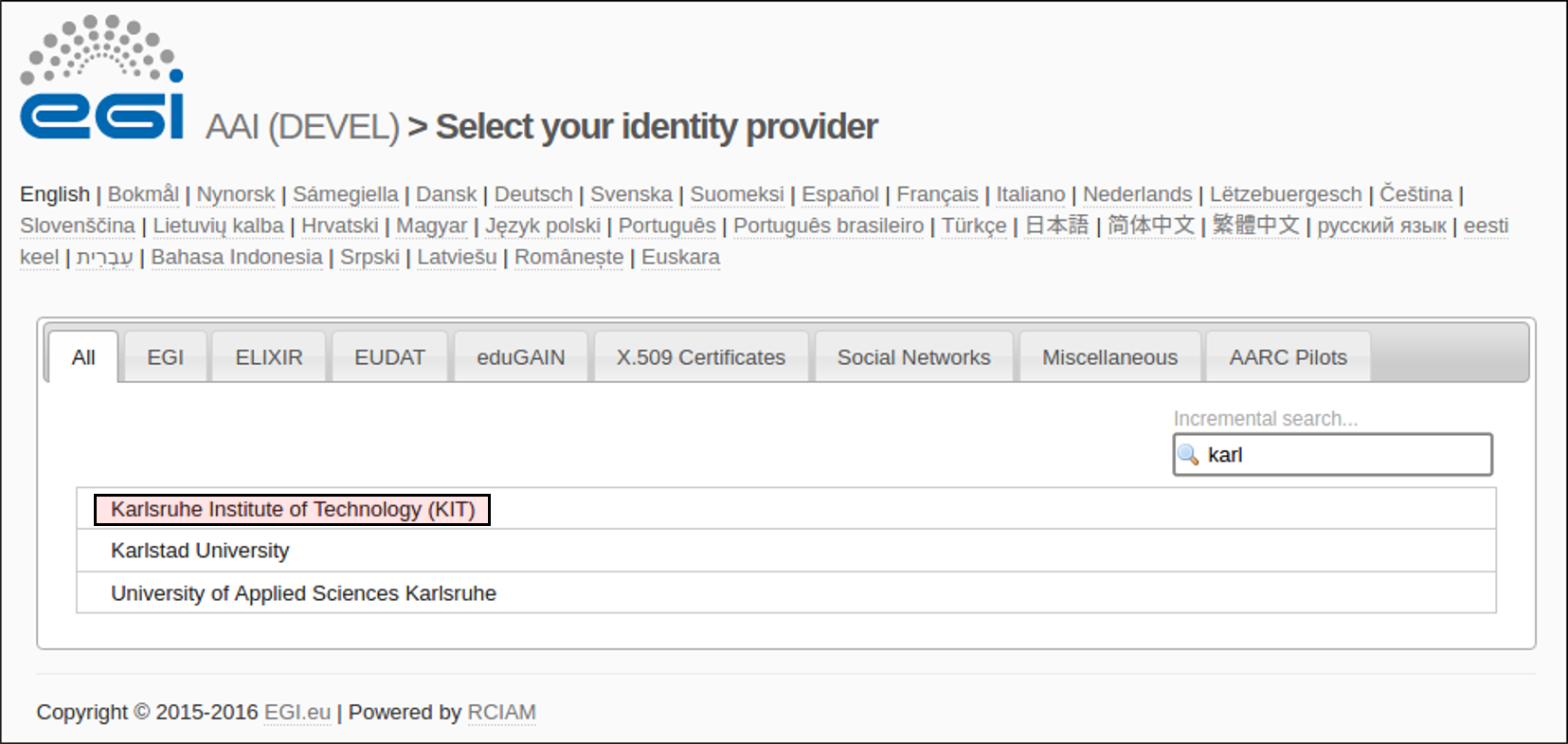1568x744 pixels.
Task: Switch language to Latviešu
Action: pyautogui.click(x=457, y=257)
